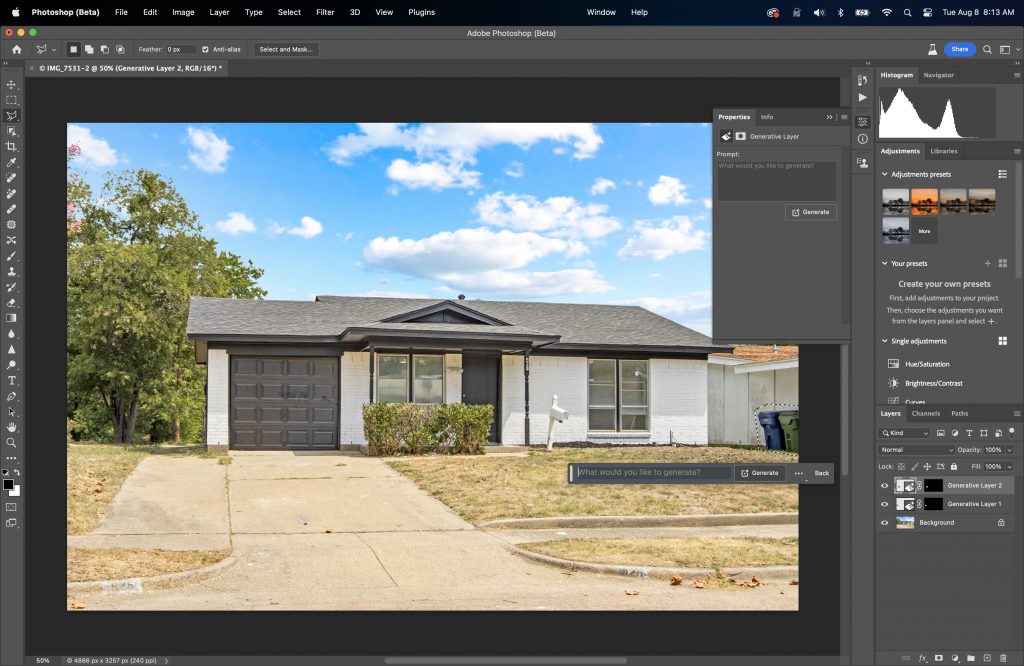
Task: Click the Back button on task bar
Action: point(822,473)
